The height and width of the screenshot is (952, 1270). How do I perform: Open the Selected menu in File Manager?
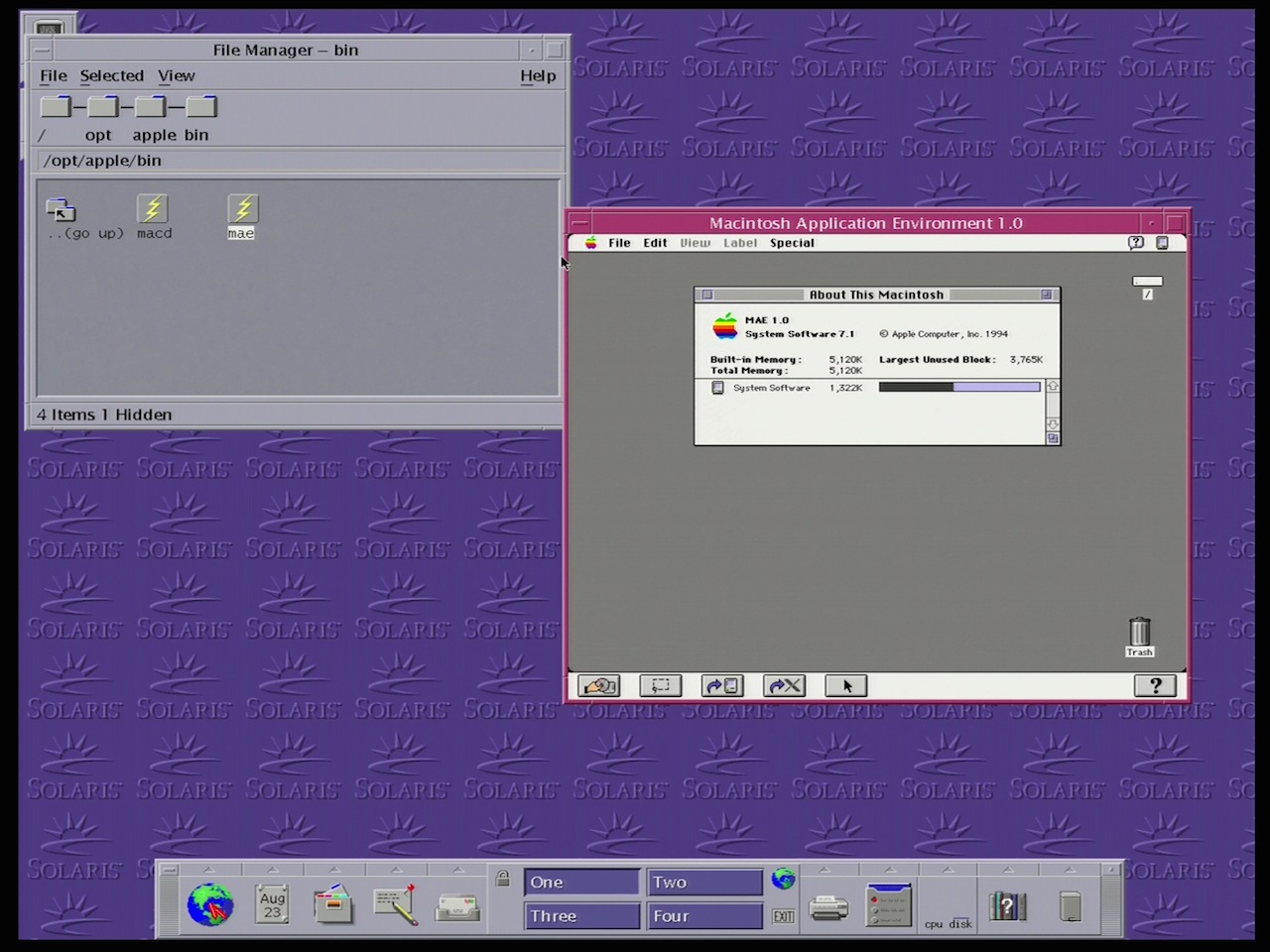click(x=112, y=76)
